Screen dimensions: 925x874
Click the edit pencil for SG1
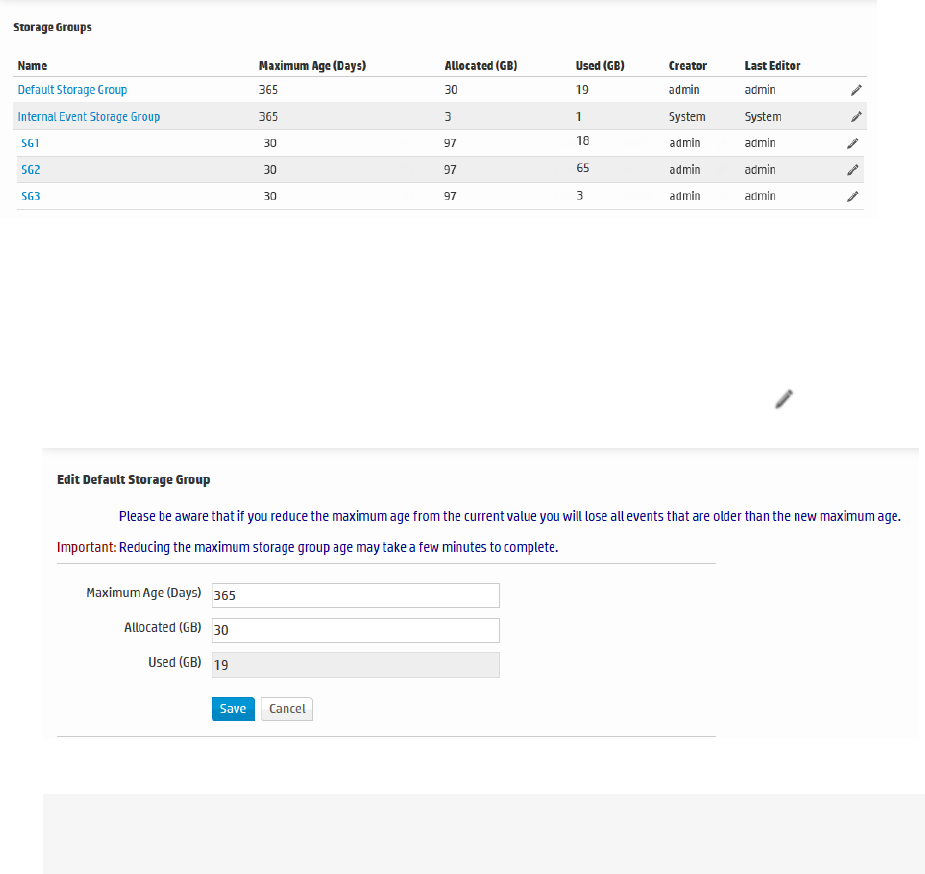(x=852, y=143)
